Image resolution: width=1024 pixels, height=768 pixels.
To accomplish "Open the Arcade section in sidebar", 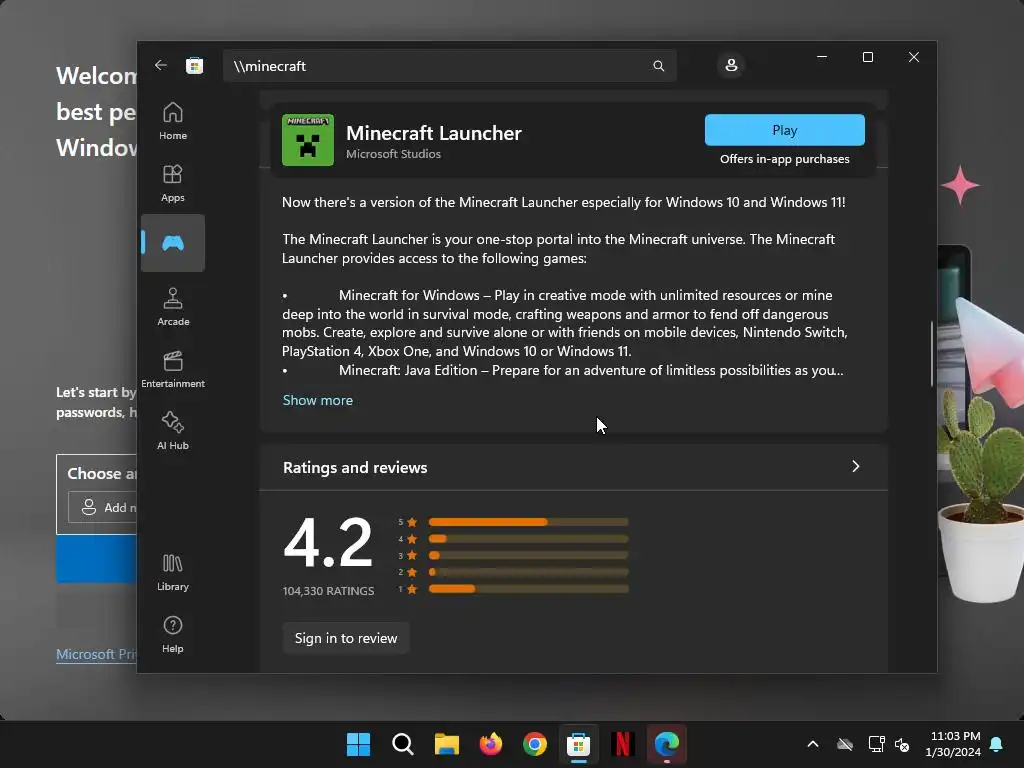I will tap(173, 307).
